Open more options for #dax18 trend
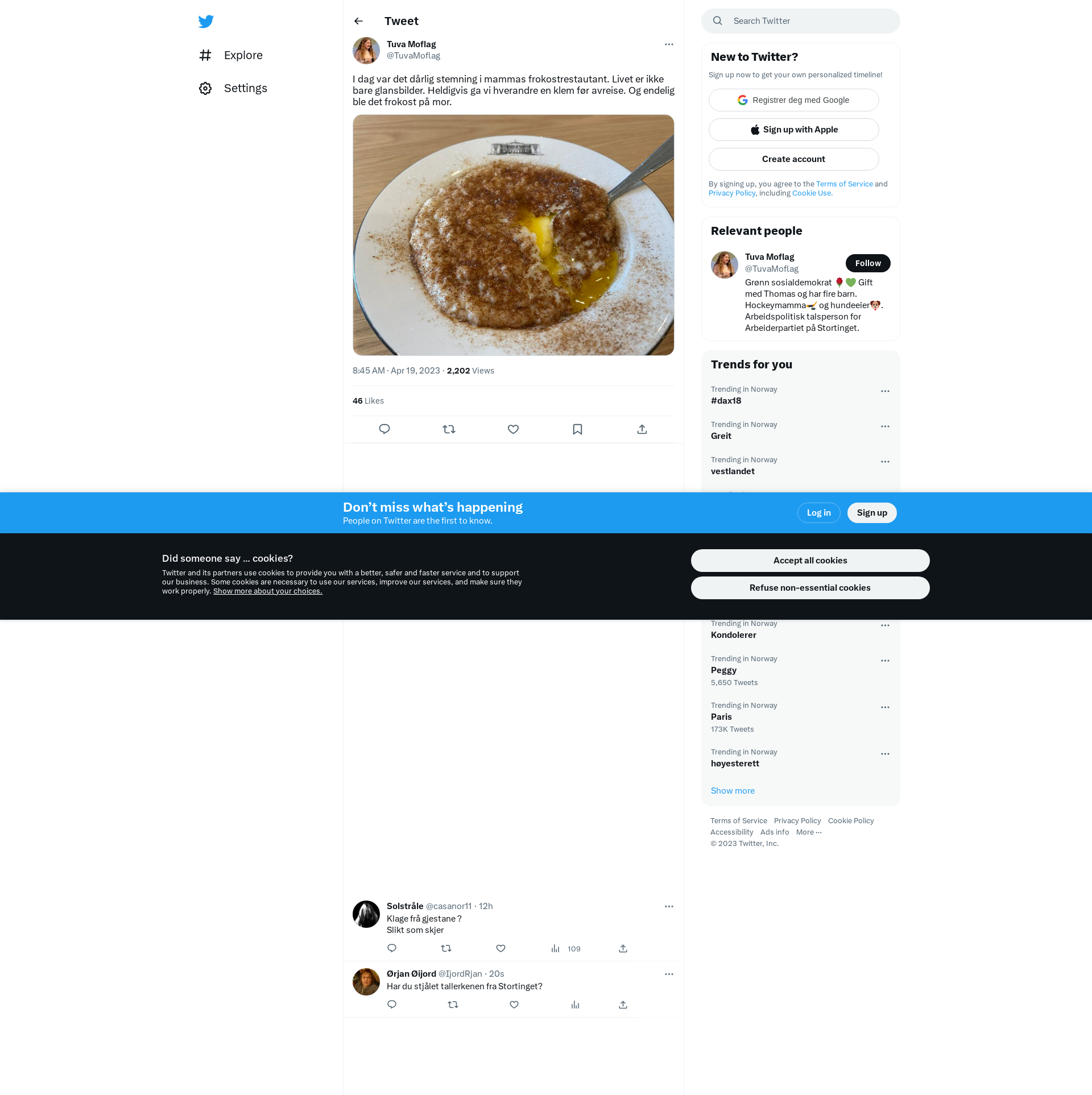1092x1095 pixels. click(885, 391)
